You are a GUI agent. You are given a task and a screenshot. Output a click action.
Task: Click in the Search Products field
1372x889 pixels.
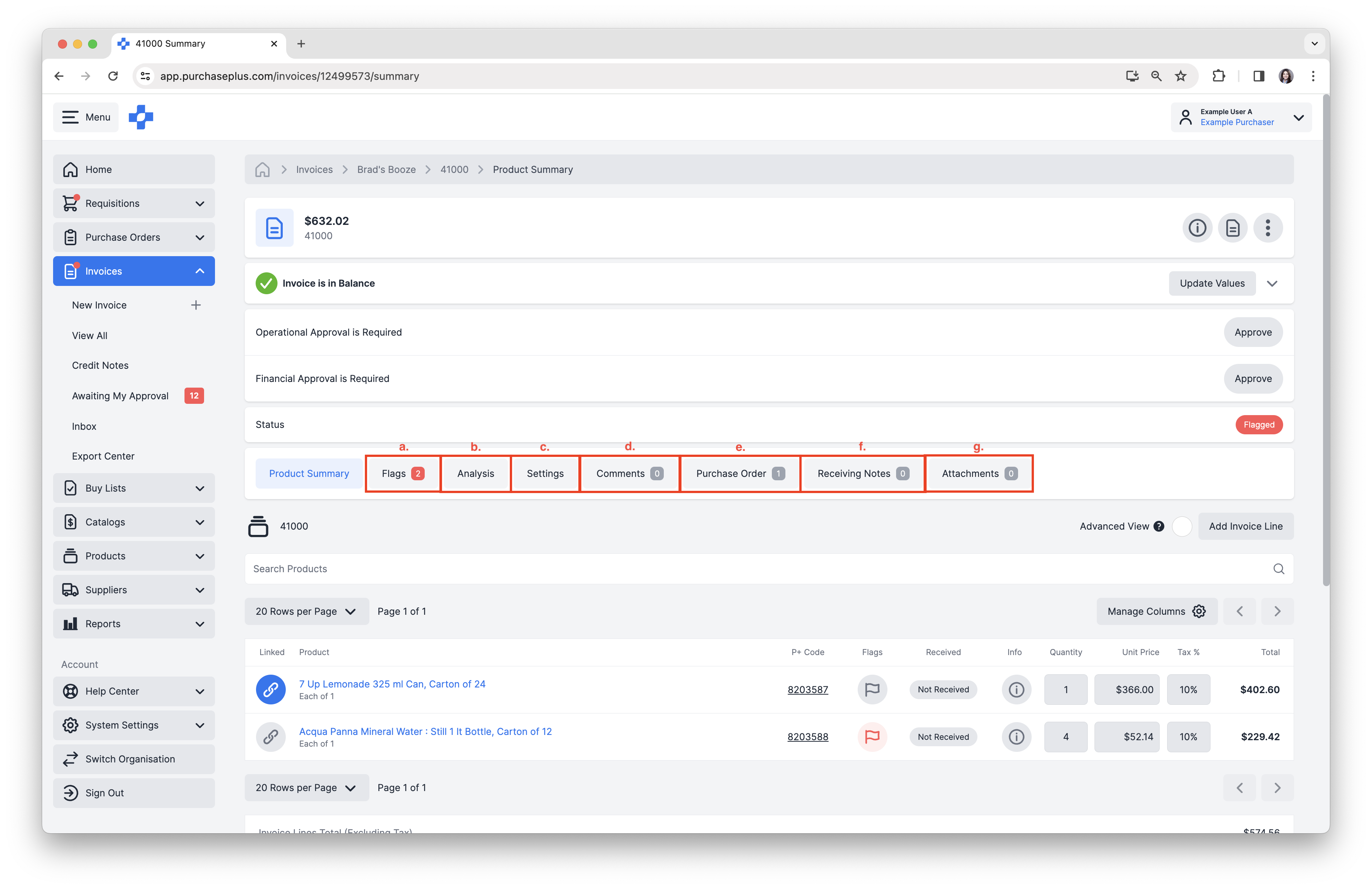point(769,569)
